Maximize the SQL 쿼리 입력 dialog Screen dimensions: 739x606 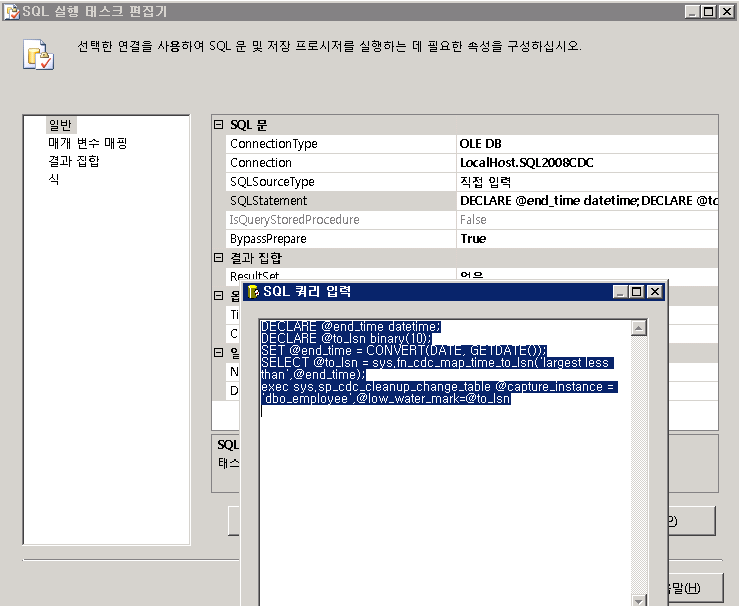[637, 292]
